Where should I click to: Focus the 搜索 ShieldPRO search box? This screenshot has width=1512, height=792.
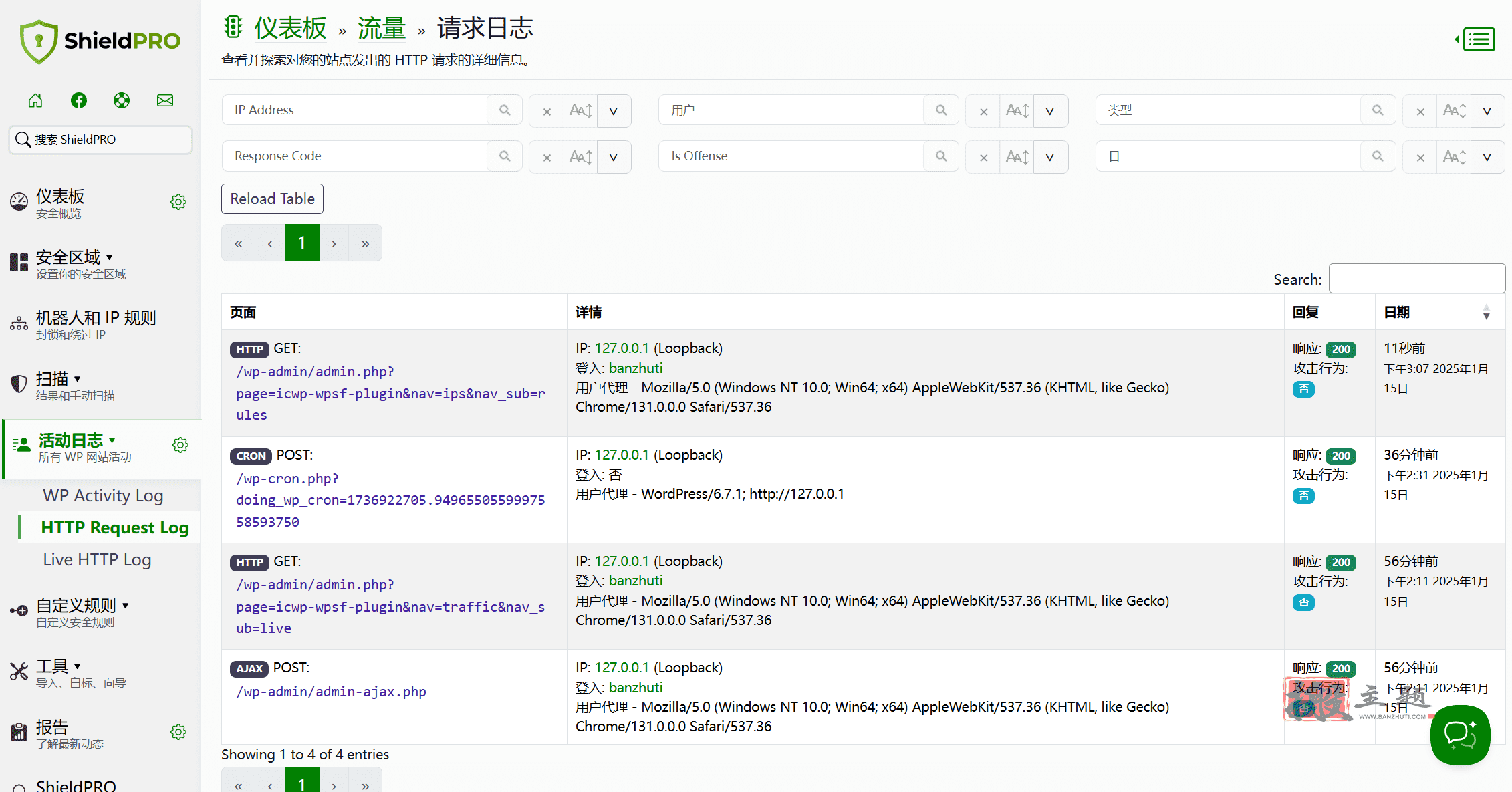(100, 140)
